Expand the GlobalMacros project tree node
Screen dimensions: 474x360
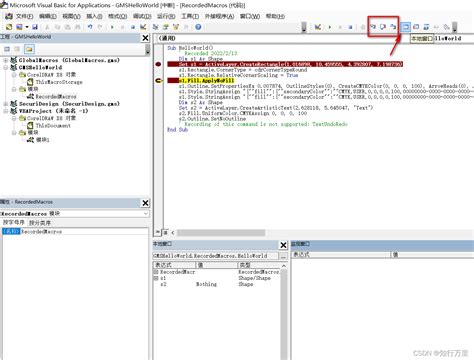tap(6, 60)
